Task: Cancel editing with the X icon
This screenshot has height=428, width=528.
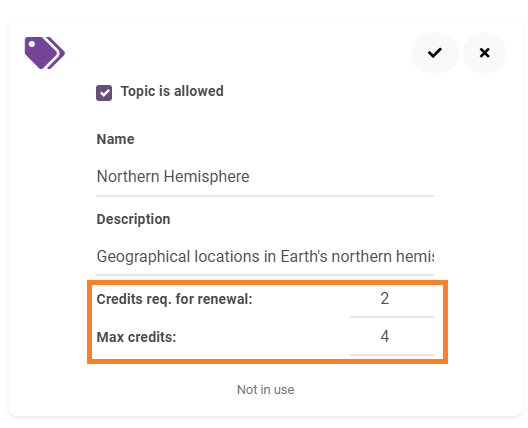Action: (484, 53)
